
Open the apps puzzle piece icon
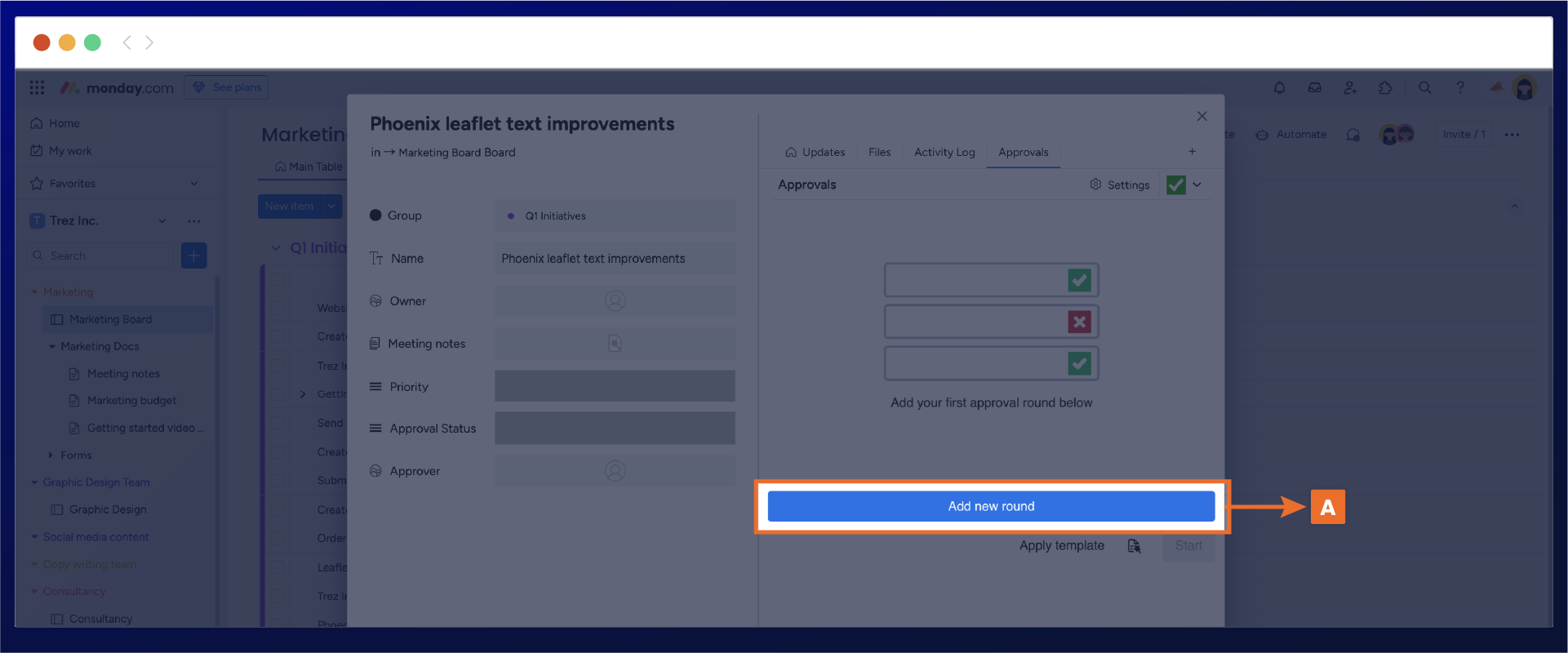1385,88
